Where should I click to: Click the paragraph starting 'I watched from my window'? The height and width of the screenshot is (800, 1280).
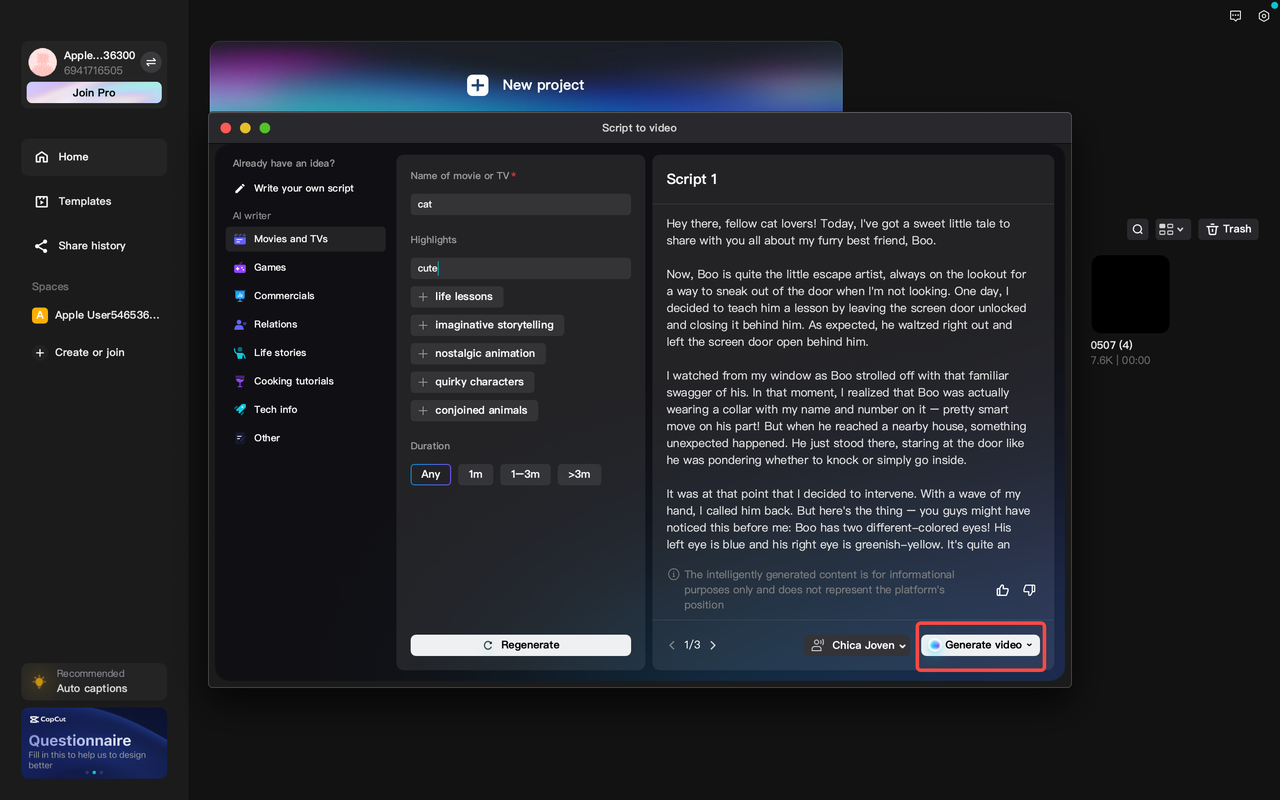[x=846, y=418]
